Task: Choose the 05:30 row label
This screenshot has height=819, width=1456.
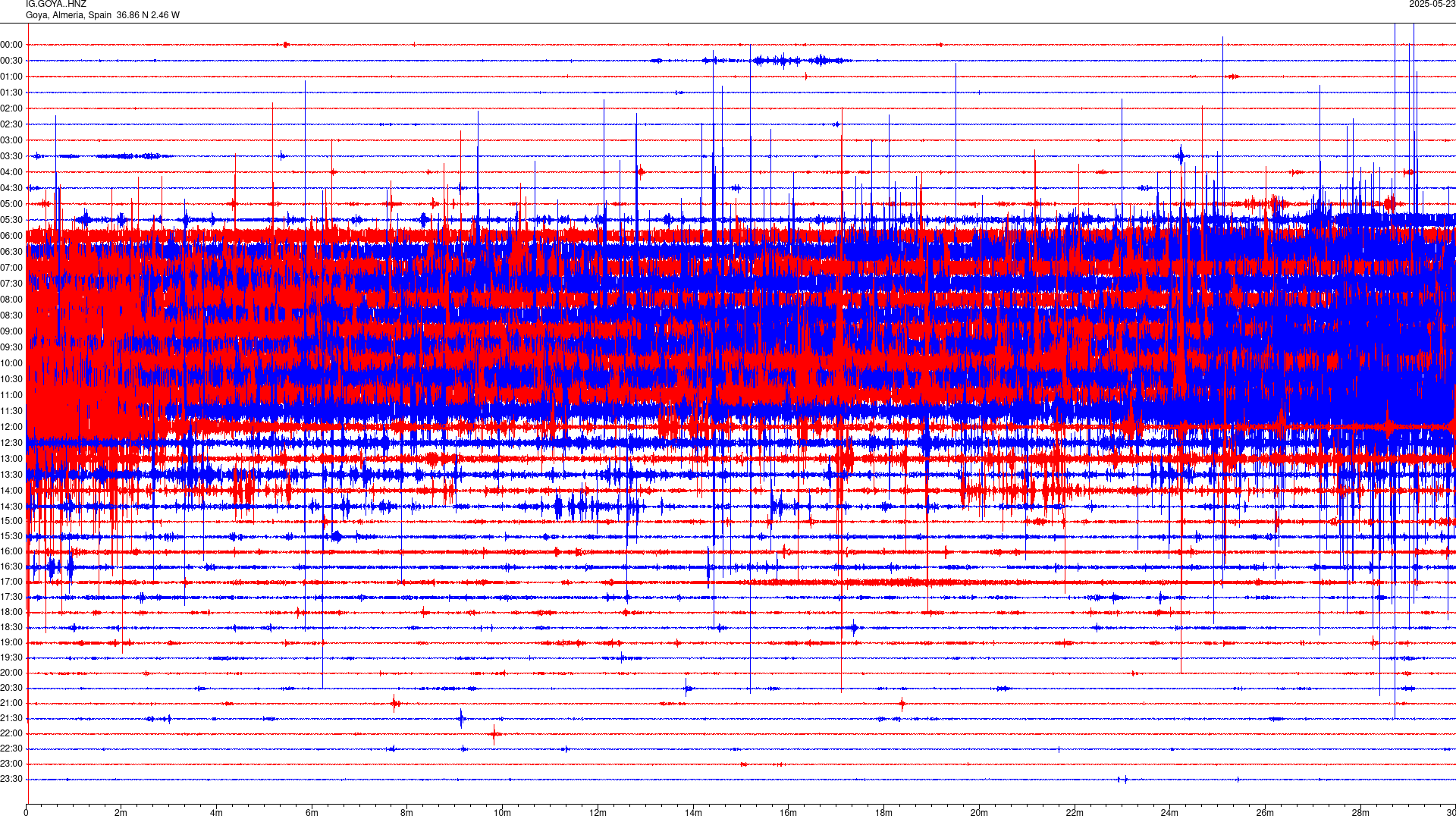Action: (11, 221)
